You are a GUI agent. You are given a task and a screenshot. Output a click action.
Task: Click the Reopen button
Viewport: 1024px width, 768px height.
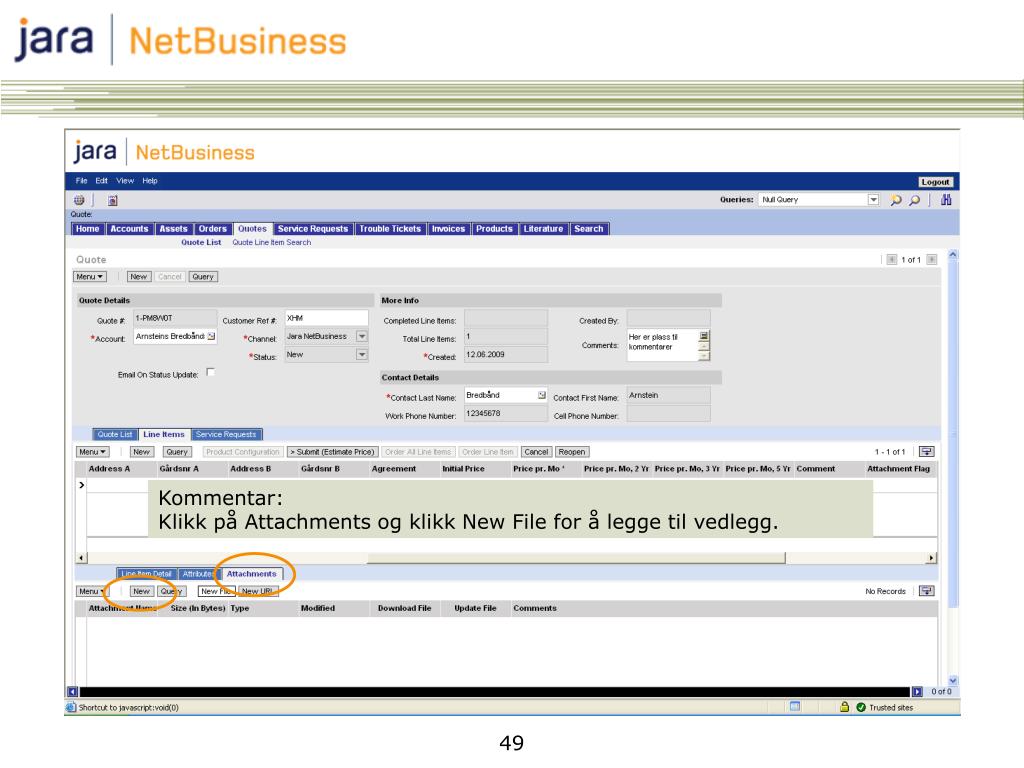572,452
